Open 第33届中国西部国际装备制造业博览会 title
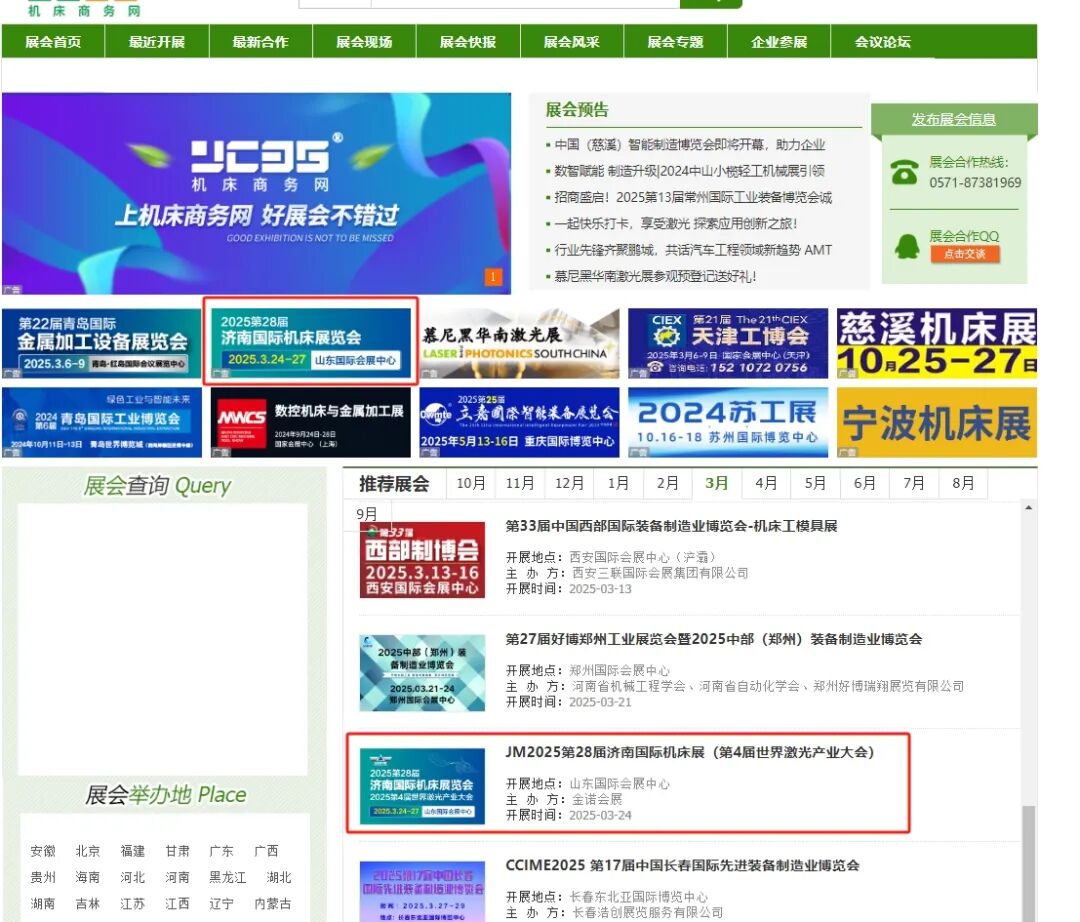Screen dimensions: 1080x922 (x=672, y=526)
